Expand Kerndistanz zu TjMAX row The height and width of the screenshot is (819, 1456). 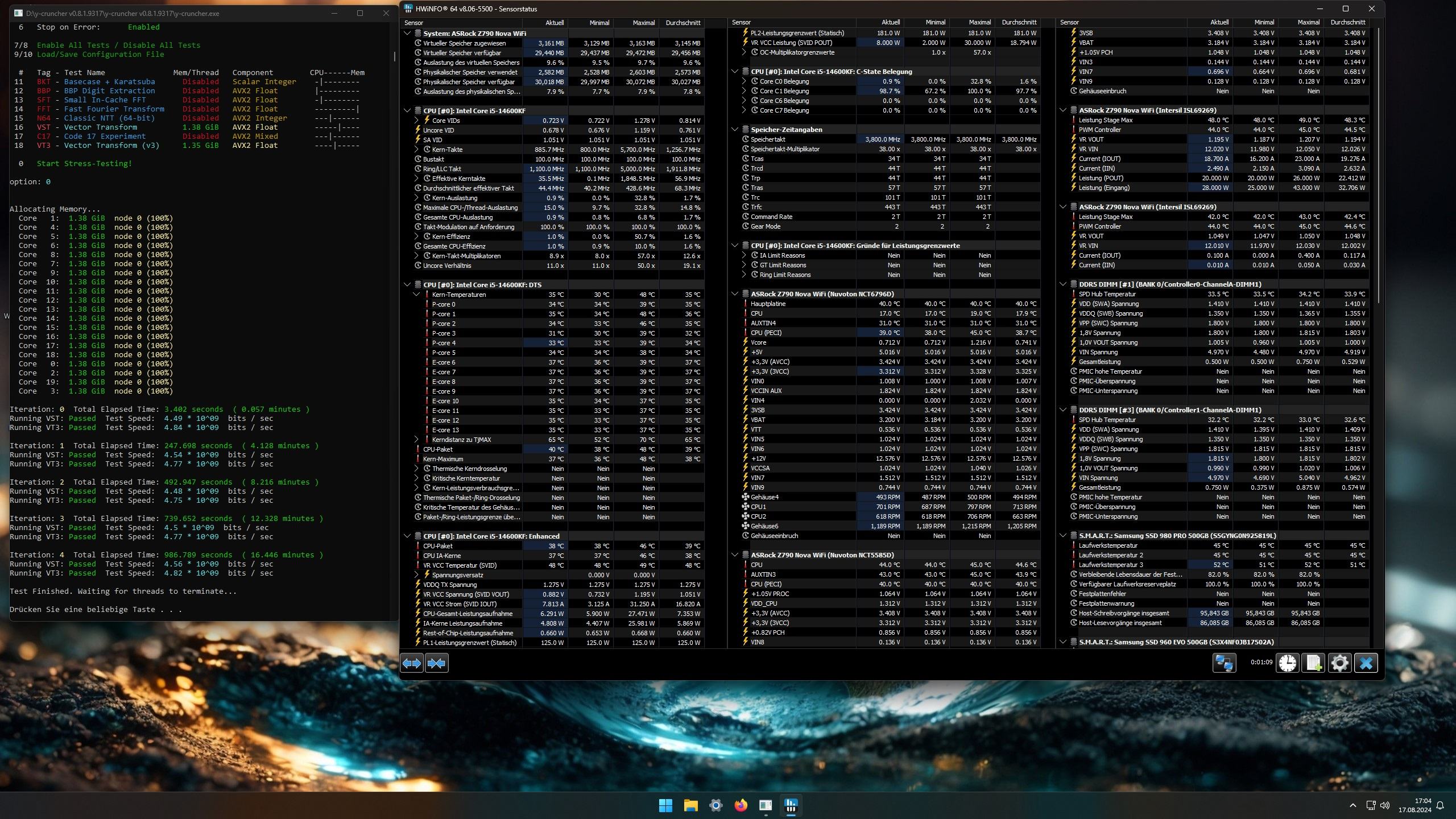pos(416,440)
